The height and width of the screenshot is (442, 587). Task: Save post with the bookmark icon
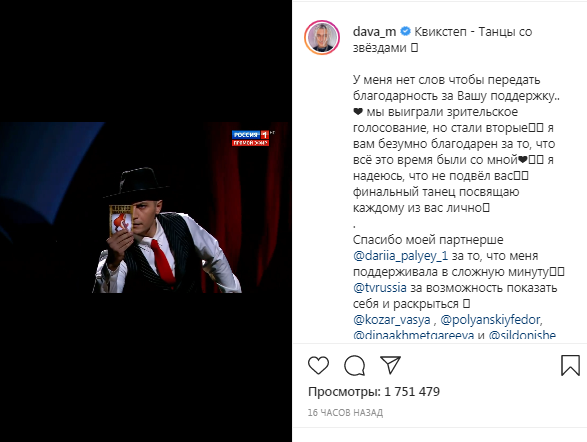point(571,365)
